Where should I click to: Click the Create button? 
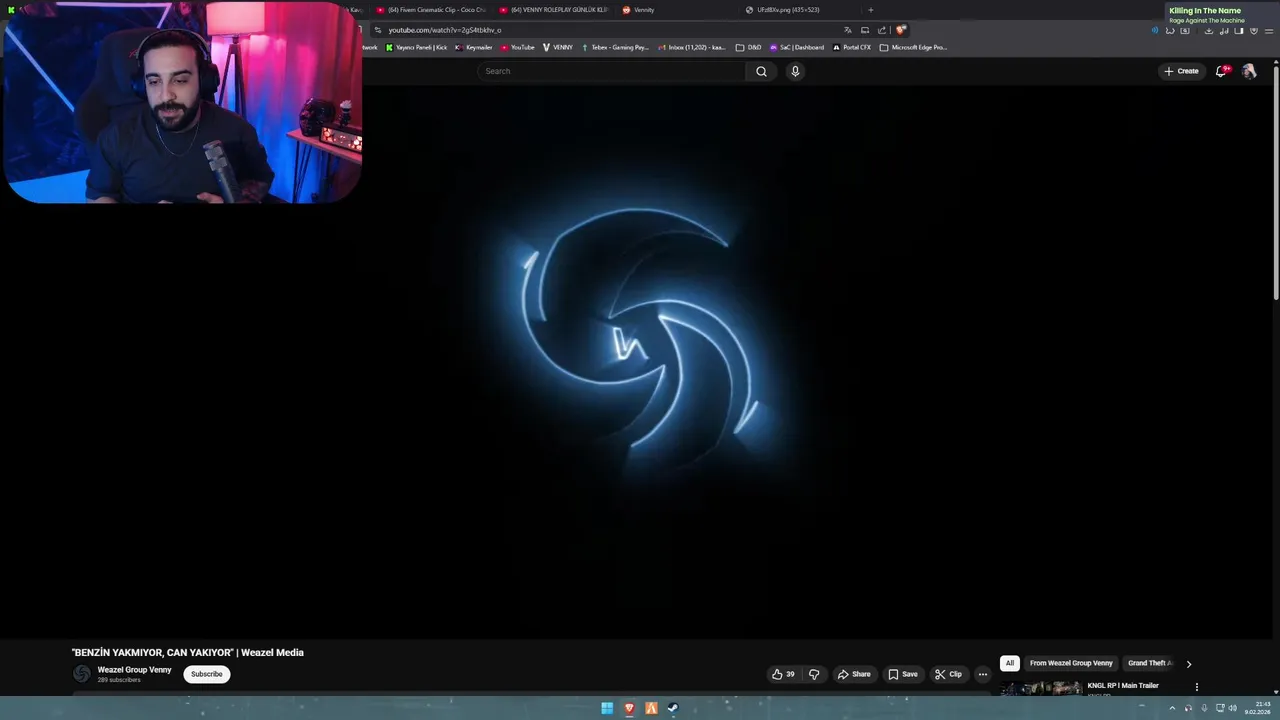point(1181,71)
